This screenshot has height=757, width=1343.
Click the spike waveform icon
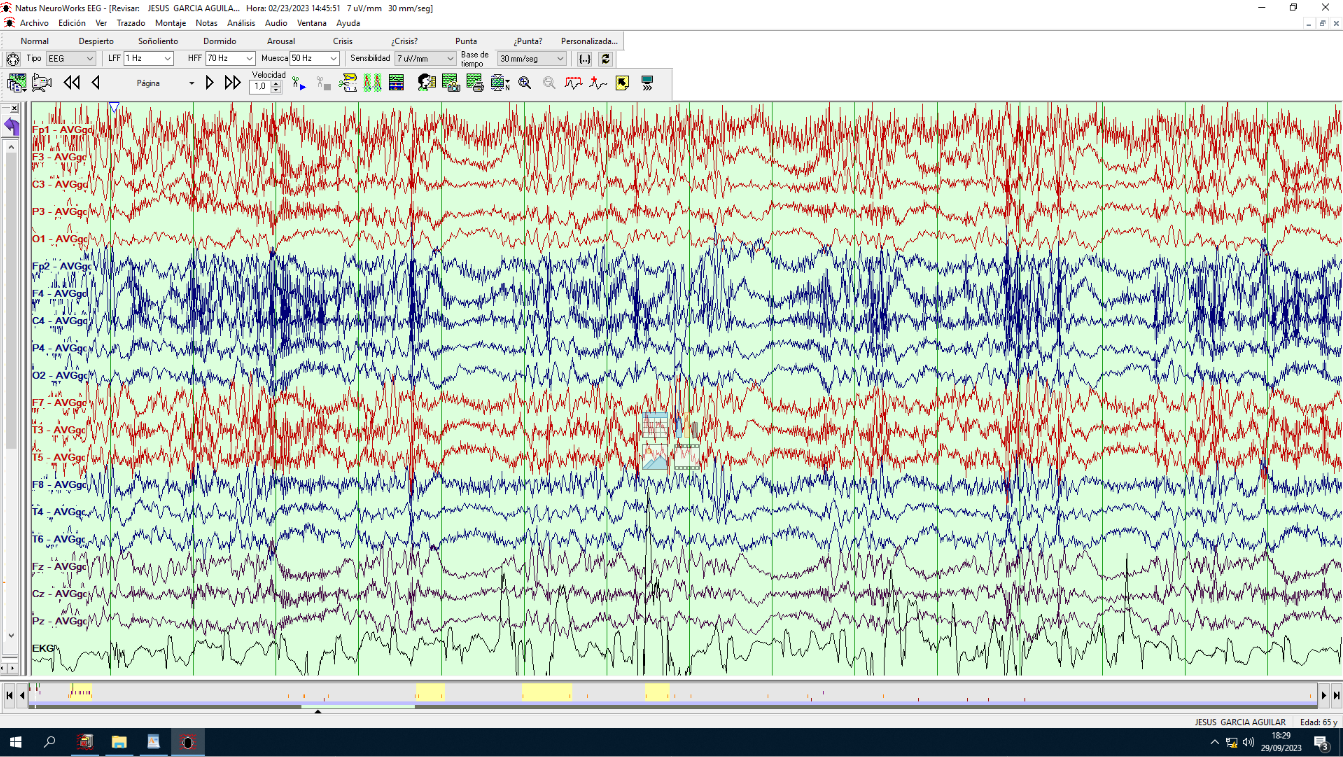tap(598, 83)
